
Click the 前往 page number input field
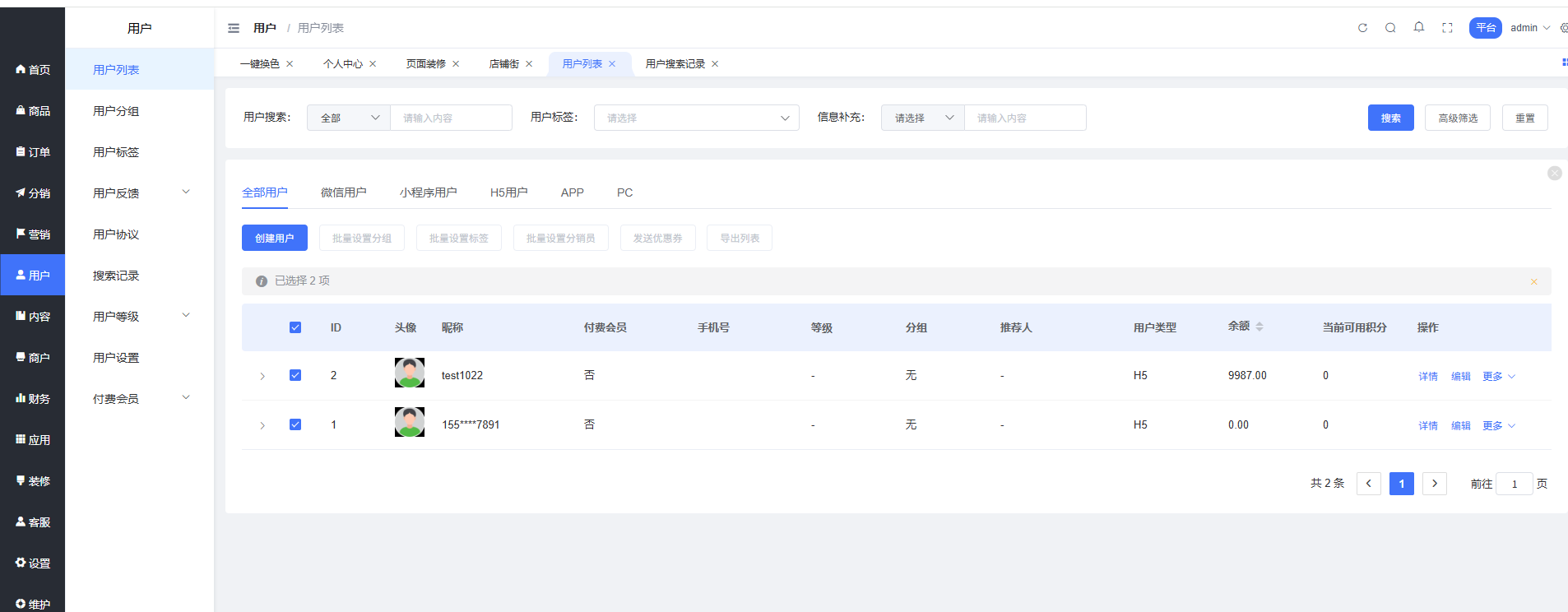(x=1514, y=484)
